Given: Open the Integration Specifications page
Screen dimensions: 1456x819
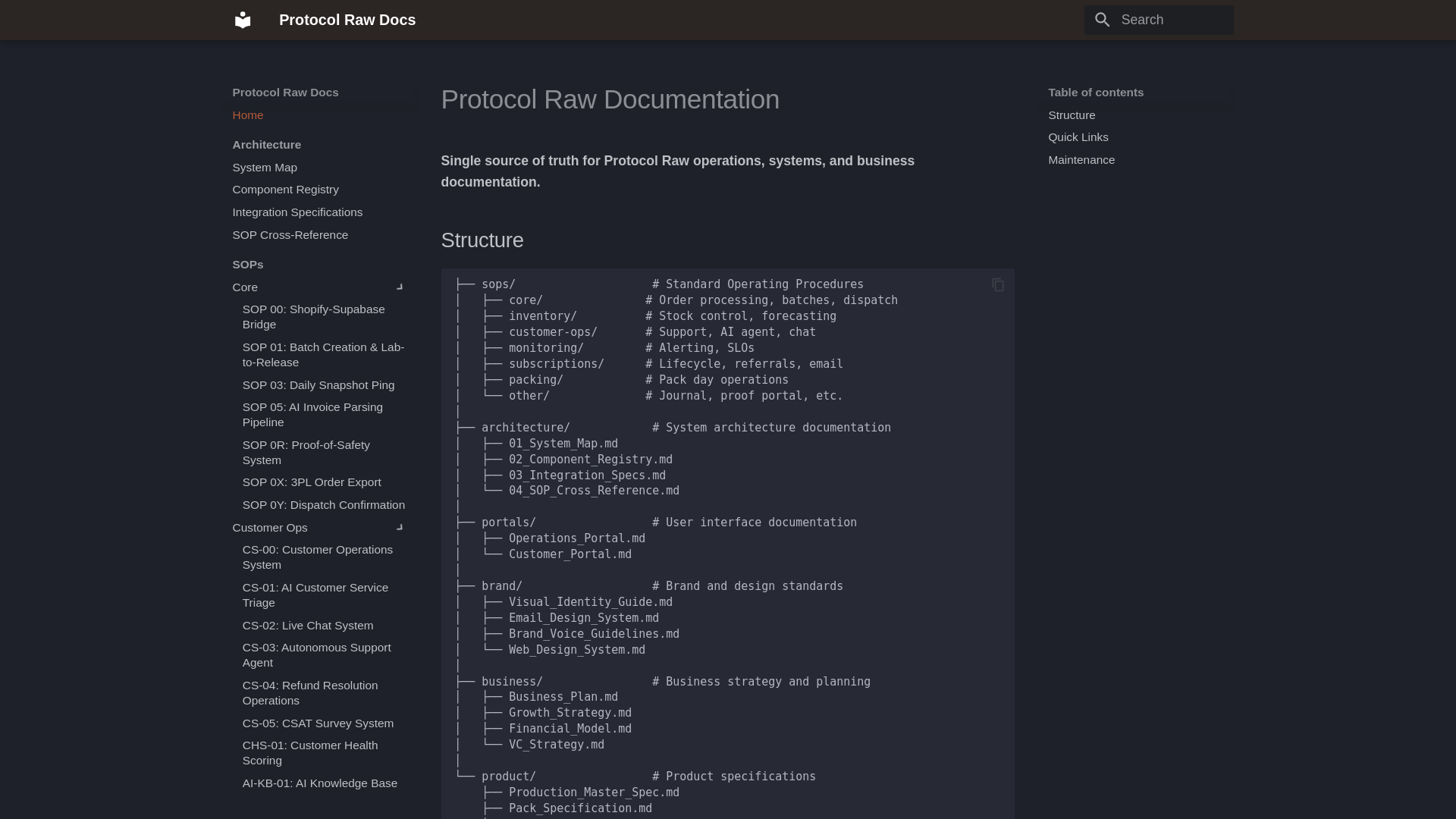Looking at the screenshot, I should 297,212.
